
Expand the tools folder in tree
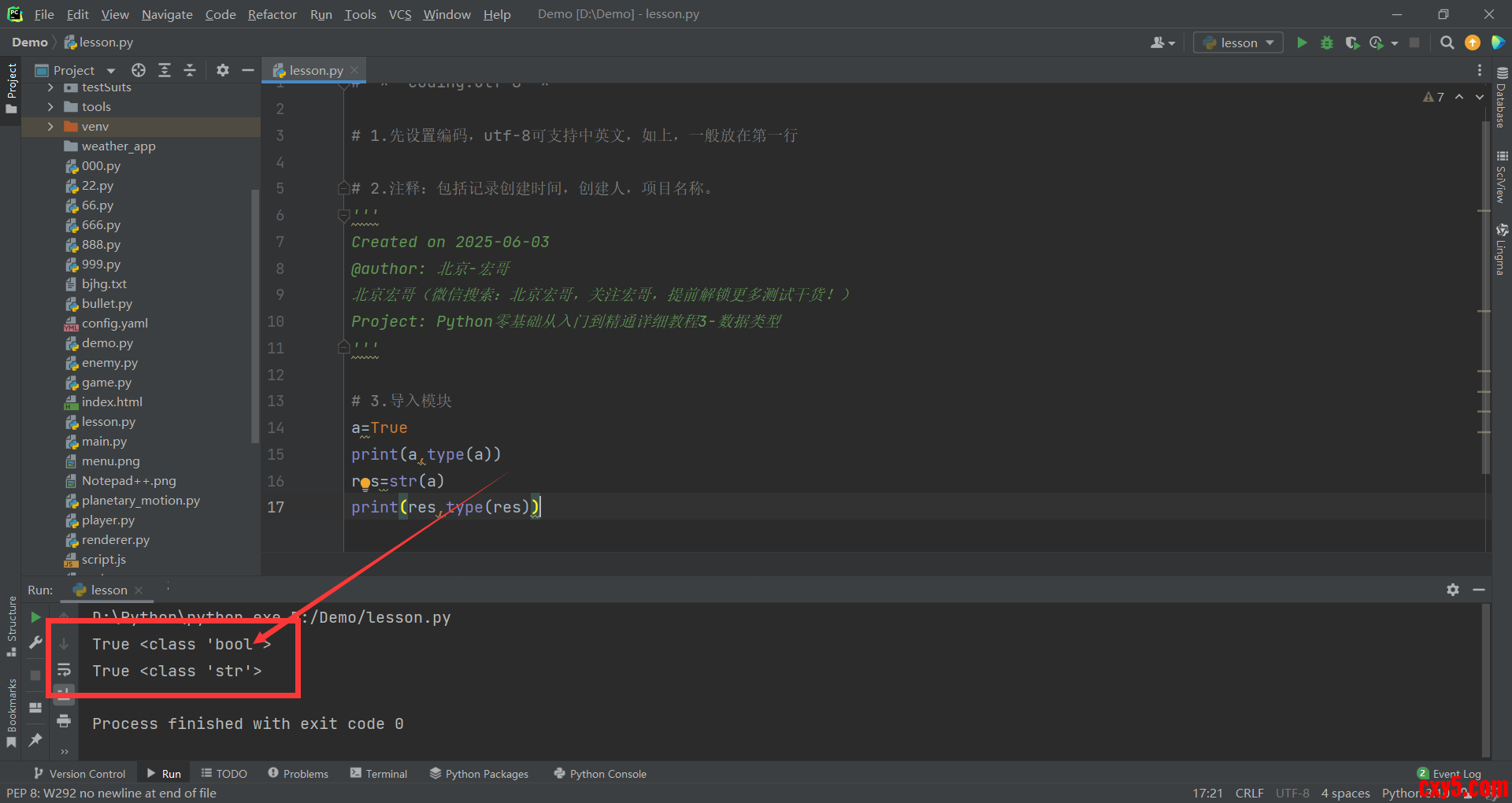(50, 106)
